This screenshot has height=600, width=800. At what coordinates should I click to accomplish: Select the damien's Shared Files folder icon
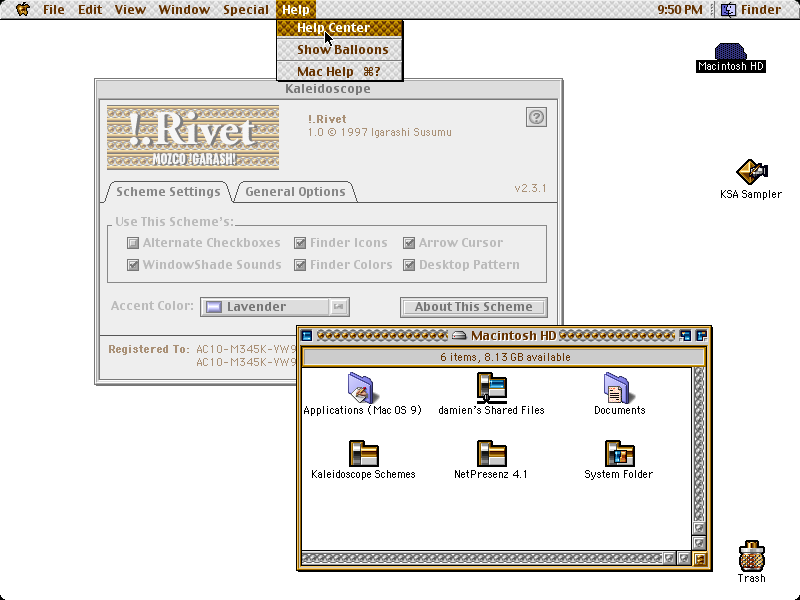491,388
